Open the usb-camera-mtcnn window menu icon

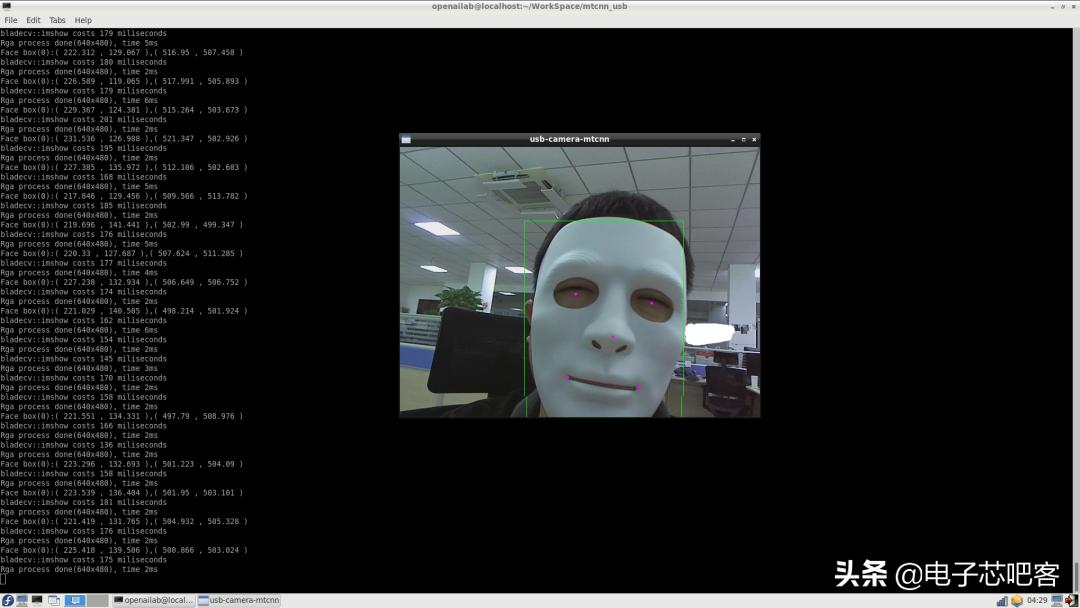pos(406,139)
